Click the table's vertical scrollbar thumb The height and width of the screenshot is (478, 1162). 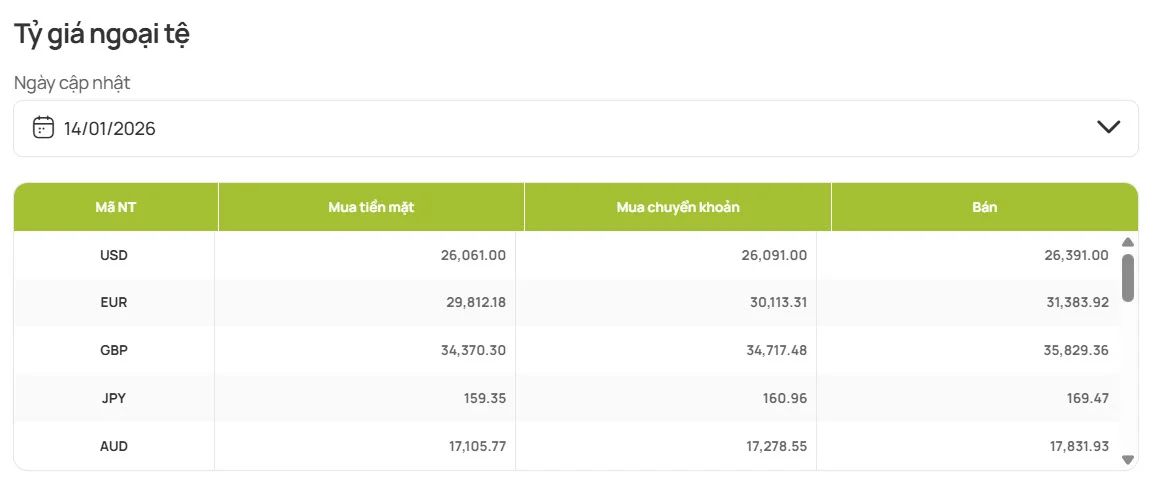coord(1128,277)
